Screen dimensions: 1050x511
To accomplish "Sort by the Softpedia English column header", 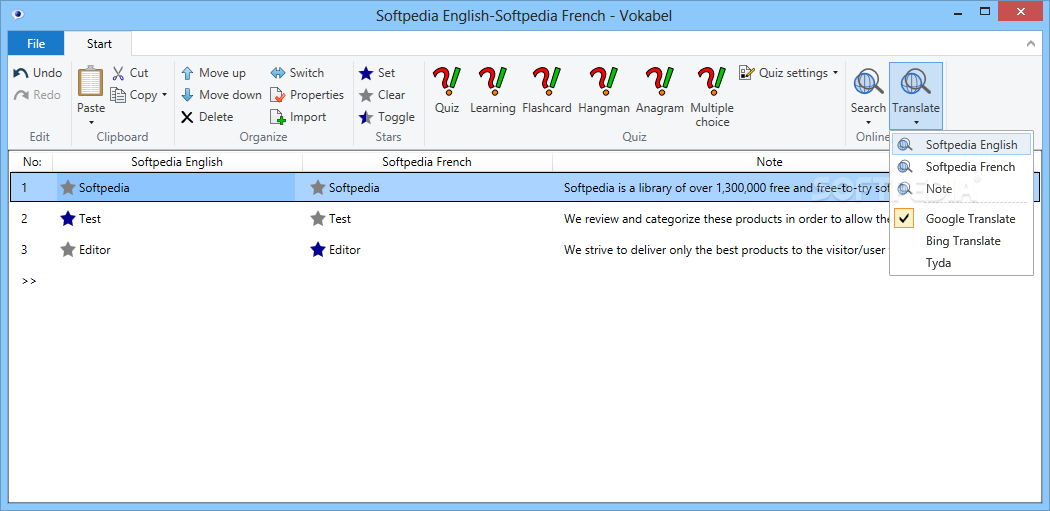I will pyautogui.click(x=177, y=162).
